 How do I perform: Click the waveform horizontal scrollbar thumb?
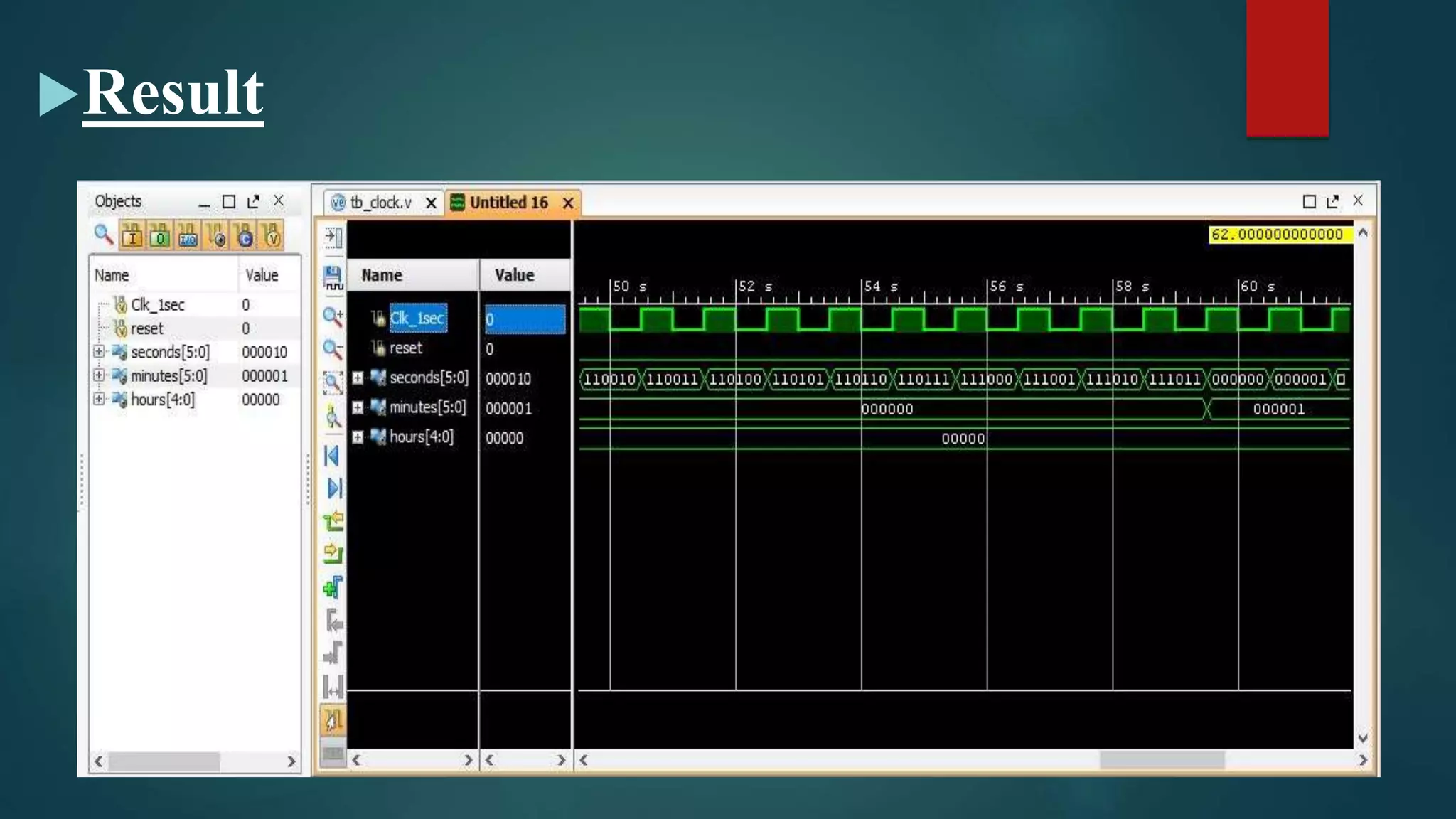(1162, 760)
